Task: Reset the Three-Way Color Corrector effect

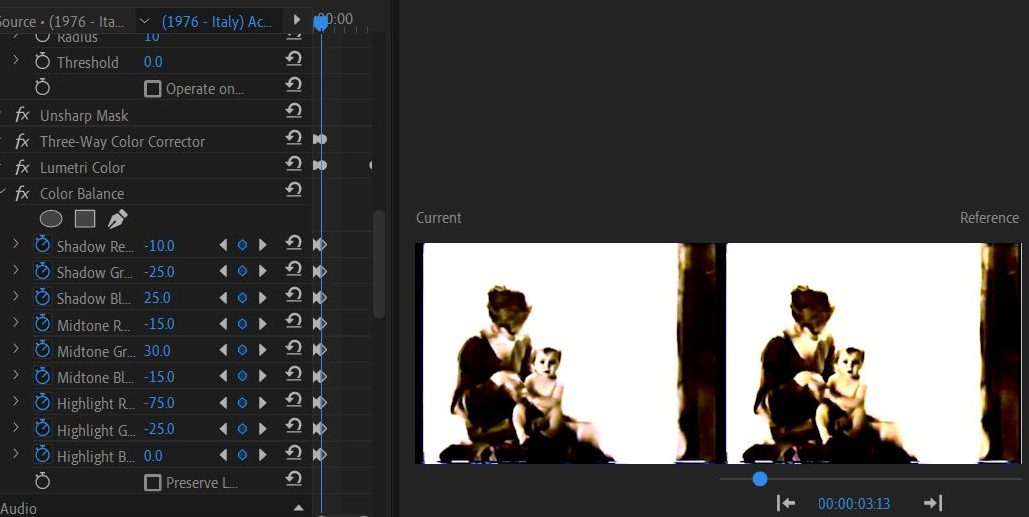Action: point(293,138)
